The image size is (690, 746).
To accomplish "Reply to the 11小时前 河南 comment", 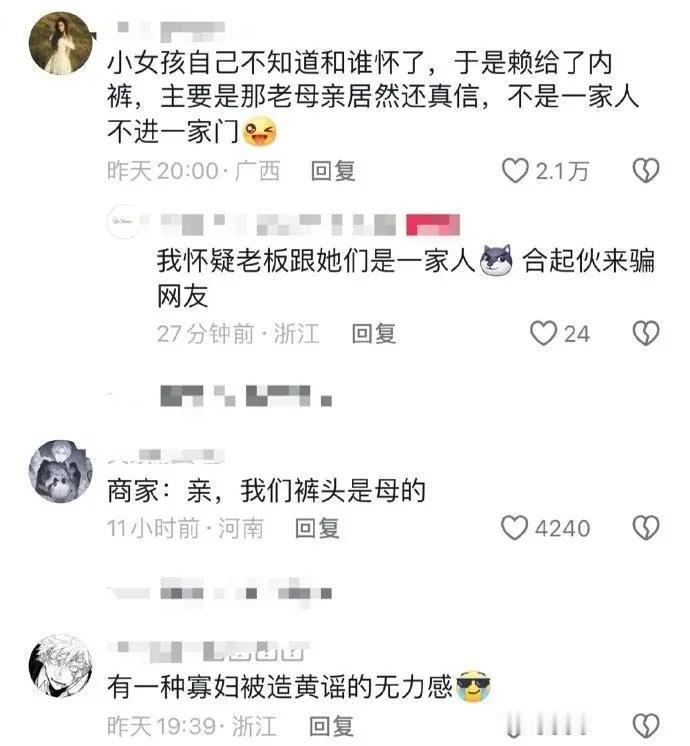I will pos(317,529).
